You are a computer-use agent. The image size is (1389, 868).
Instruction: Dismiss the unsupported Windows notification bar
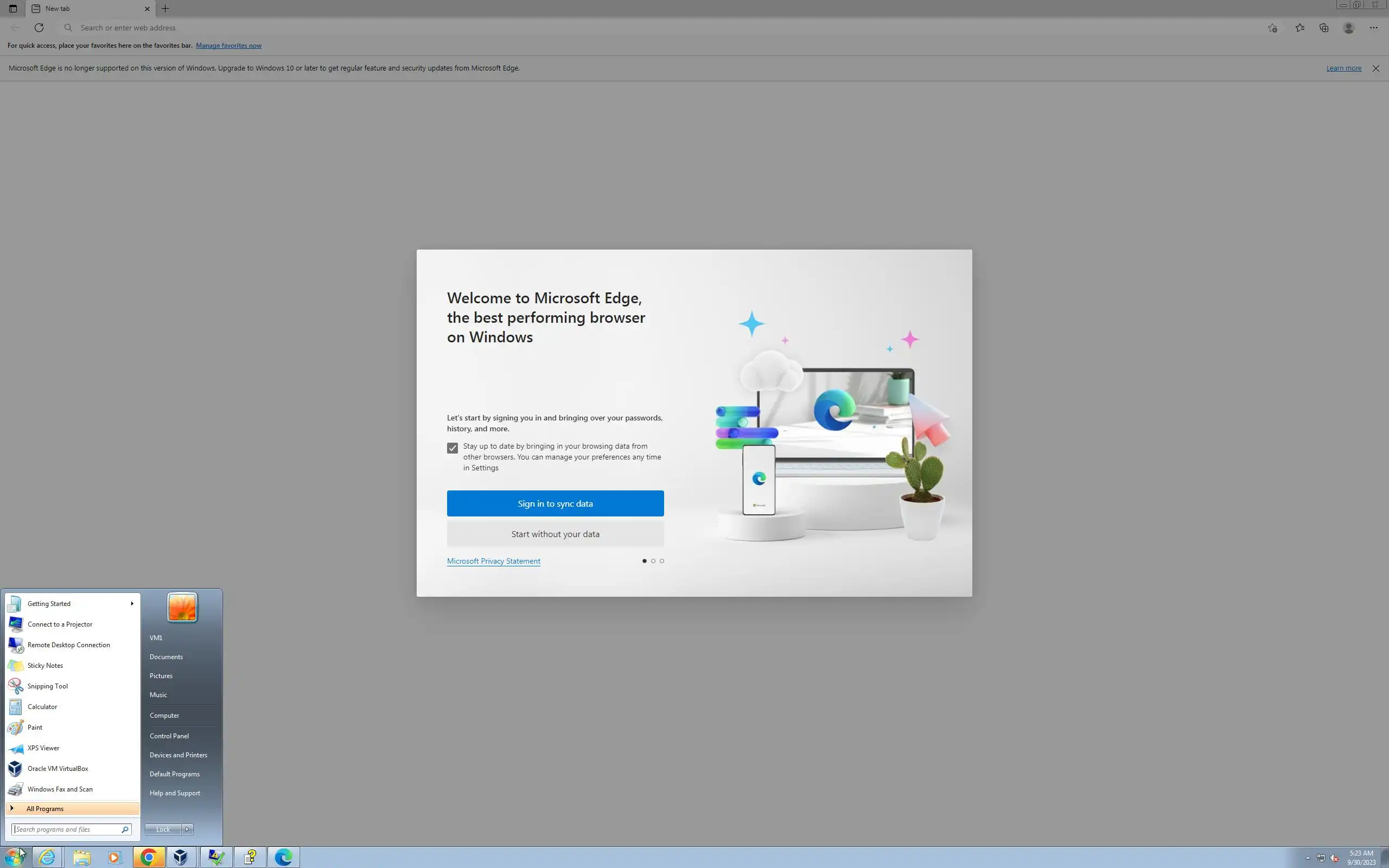pos(1376,68)
